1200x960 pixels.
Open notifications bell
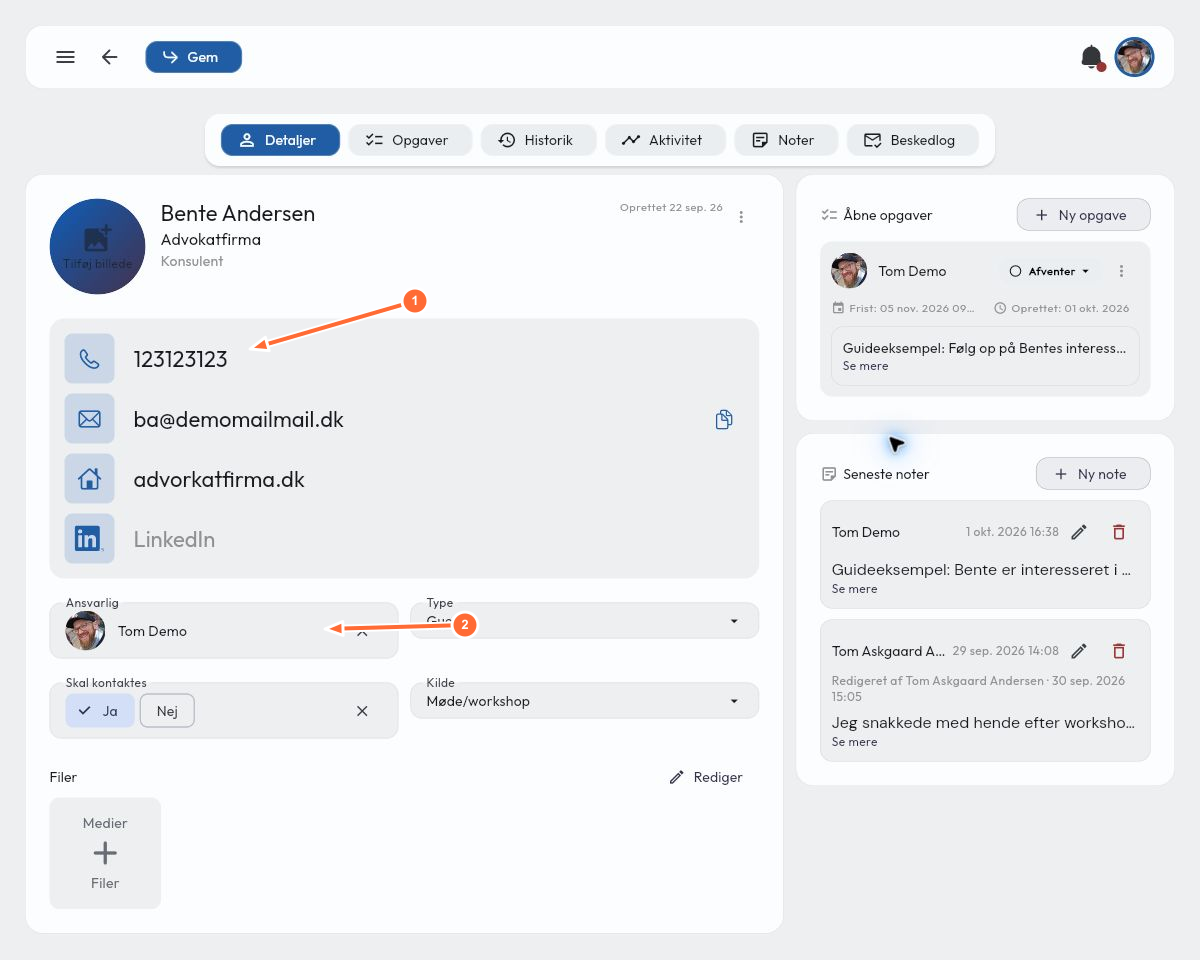pyautogui.click(x=1092, y=57)
